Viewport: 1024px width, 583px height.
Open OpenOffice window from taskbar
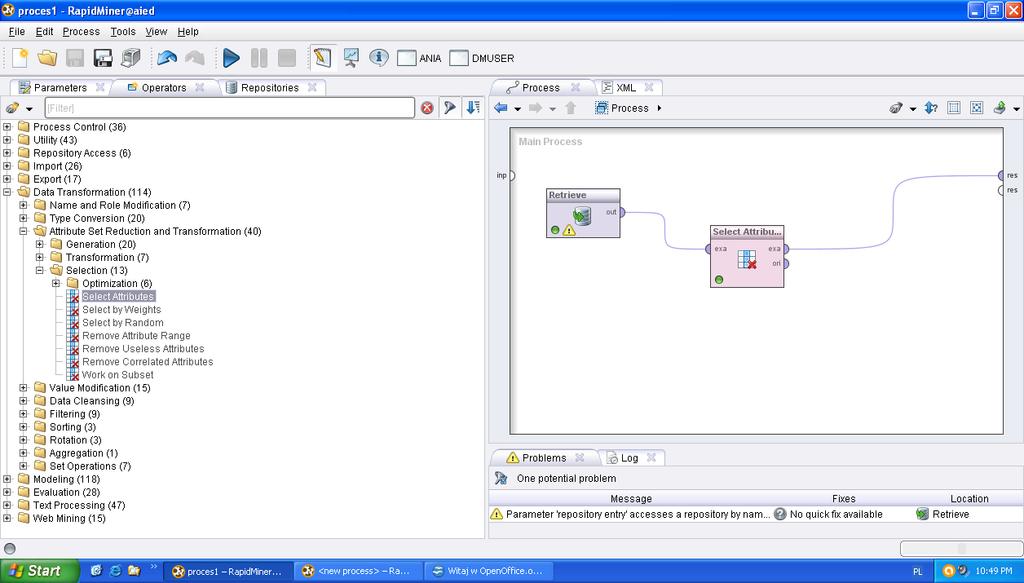click(x=488, y=571)
